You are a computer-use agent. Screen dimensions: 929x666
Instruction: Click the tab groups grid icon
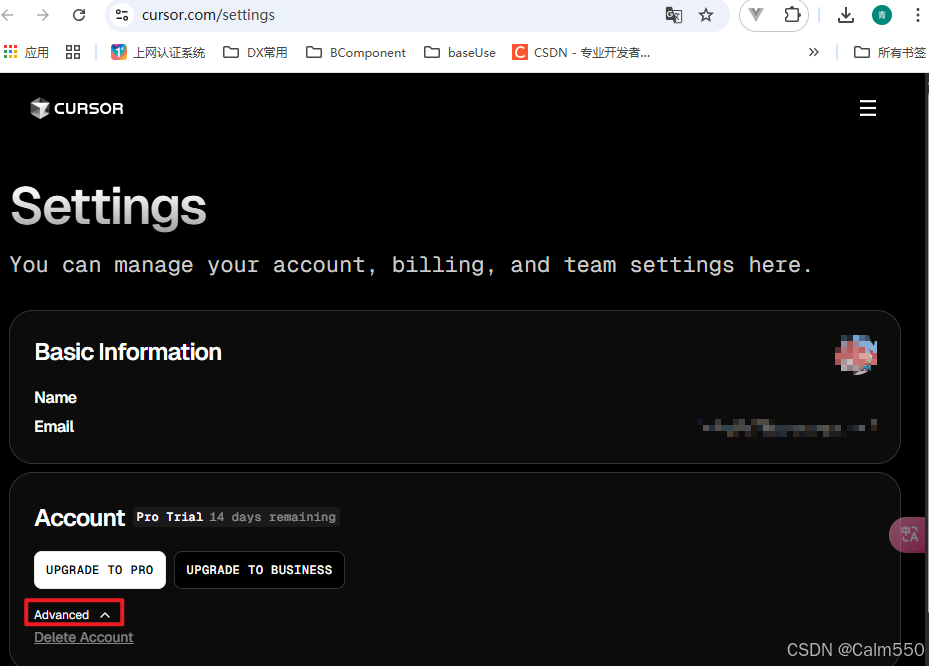pos(73,52)
